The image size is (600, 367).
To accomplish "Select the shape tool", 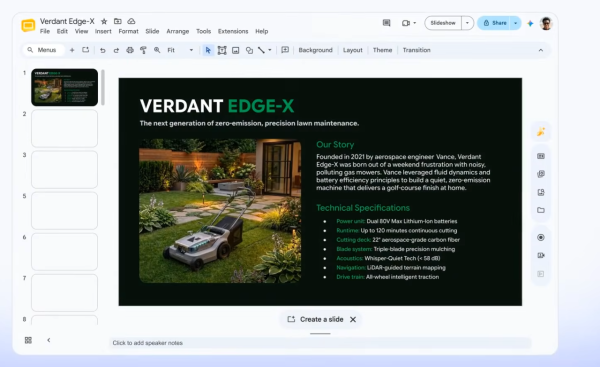I will click(249, 50).
